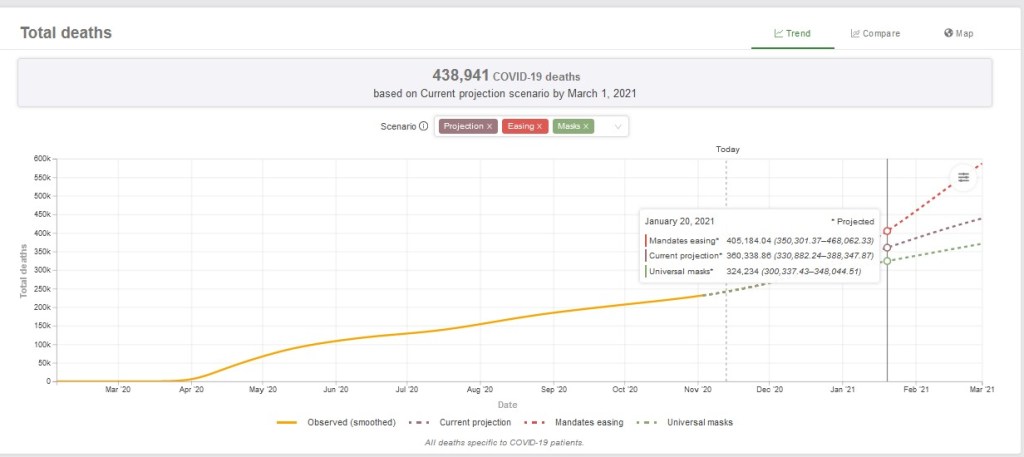This screenshot has height=457, width=1024.
Task: Click the line chart icon beside Trend
Action: pos(779,33)
